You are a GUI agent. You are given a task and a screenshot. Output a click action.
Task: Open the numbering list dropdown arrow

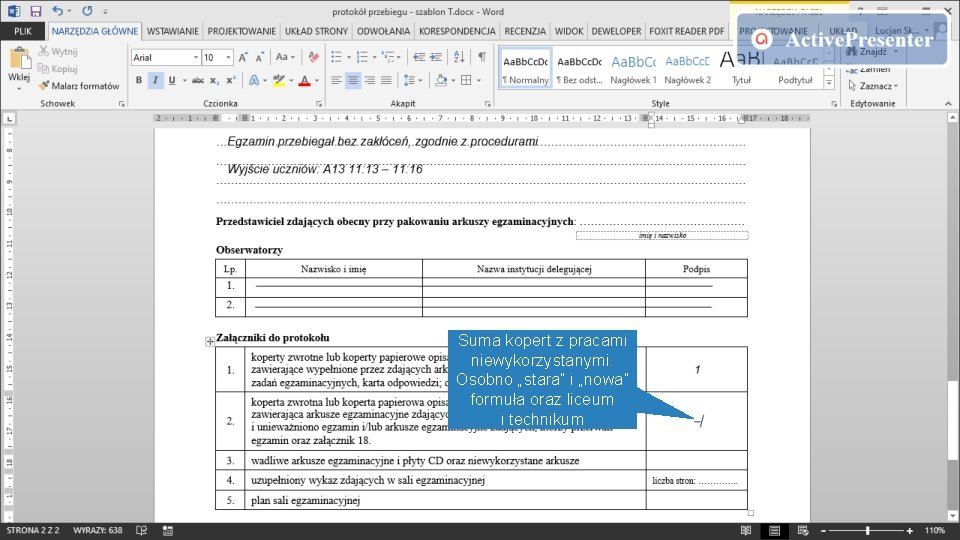coord(375,58)
